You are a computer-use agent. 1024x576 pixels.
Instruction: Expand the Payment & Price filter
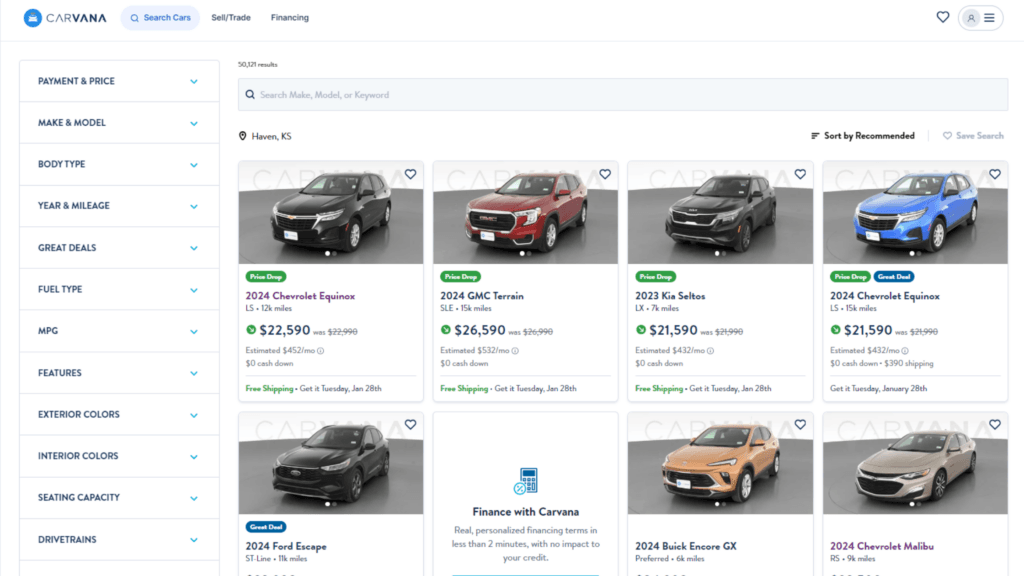[x=119, y=81]
